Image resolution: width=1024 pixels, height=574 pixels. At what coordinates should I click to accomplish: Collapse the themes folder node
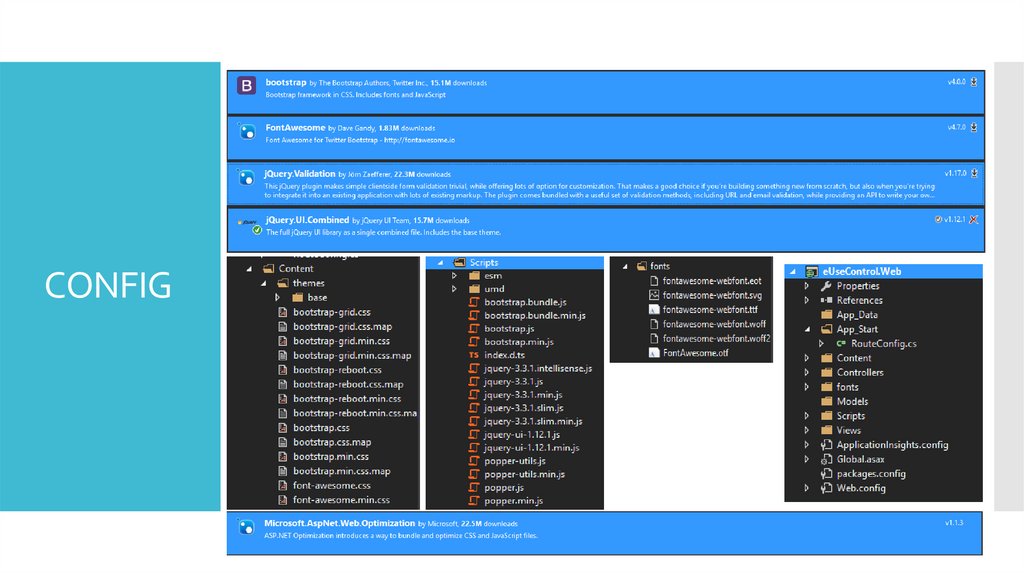click(263, 283)
